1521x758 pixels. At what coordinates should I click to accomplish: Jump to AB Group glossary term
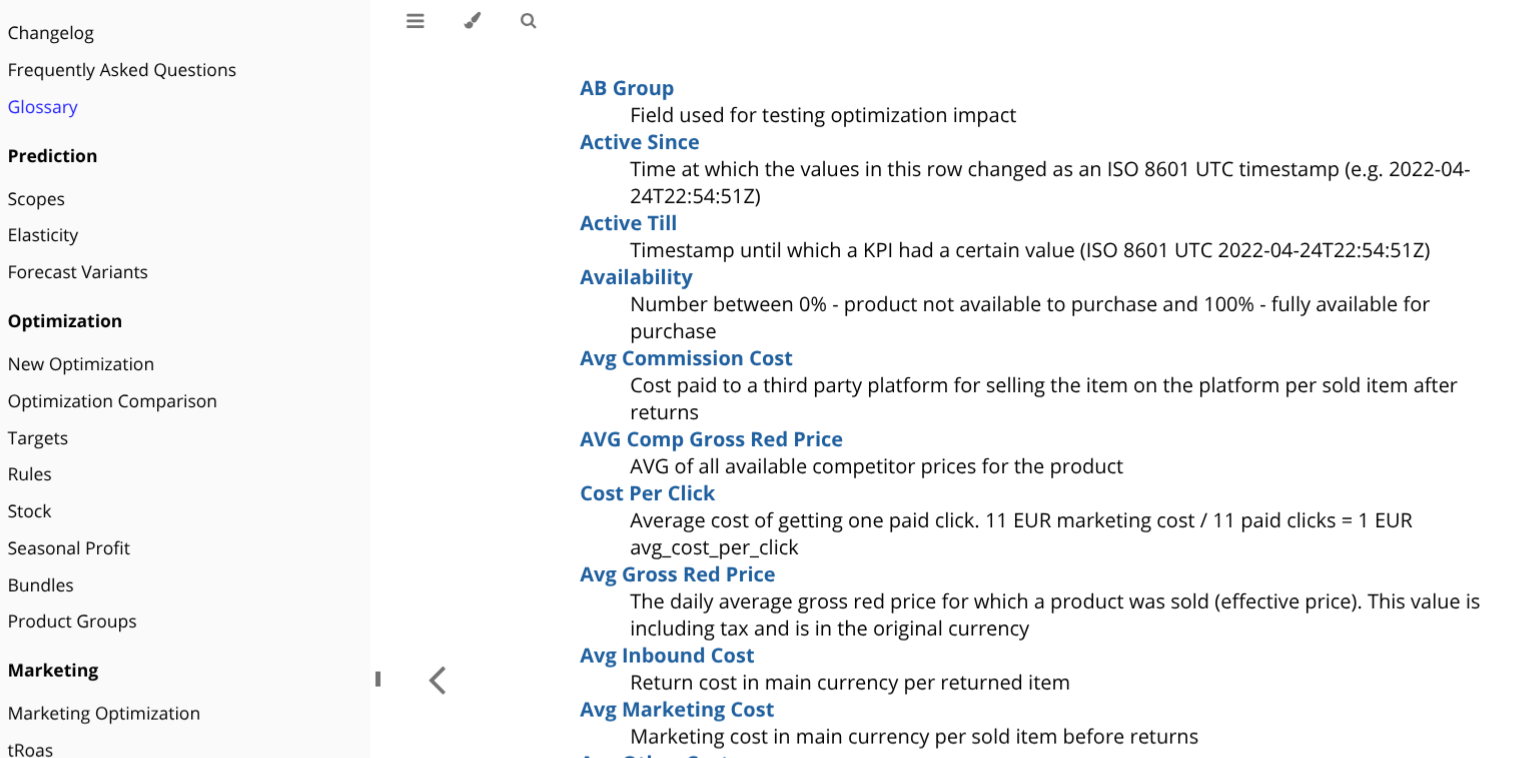click(627, 88)
